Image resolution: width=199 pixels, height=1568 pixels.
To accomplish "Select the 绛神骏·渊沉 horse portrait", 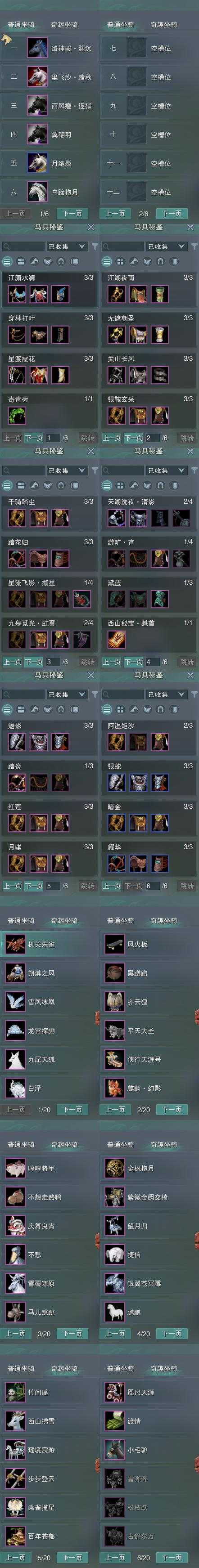I will (x=37, y=48).
